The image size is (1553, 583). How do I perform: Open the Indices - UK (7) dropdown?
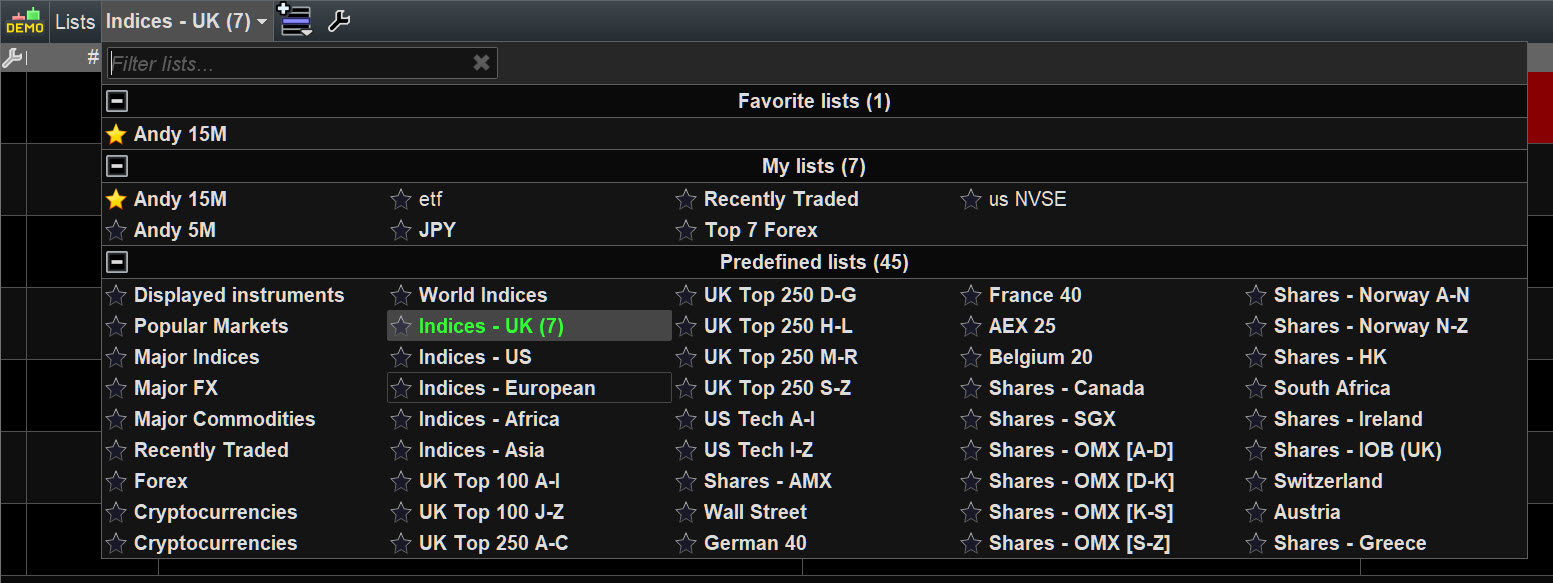click(187, 21)
